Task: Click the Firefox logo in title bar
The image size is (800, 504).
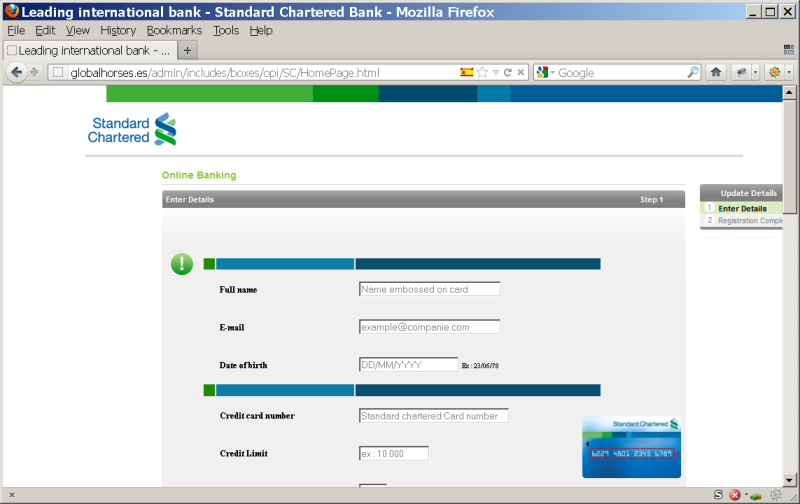Action: pos(11,11)
